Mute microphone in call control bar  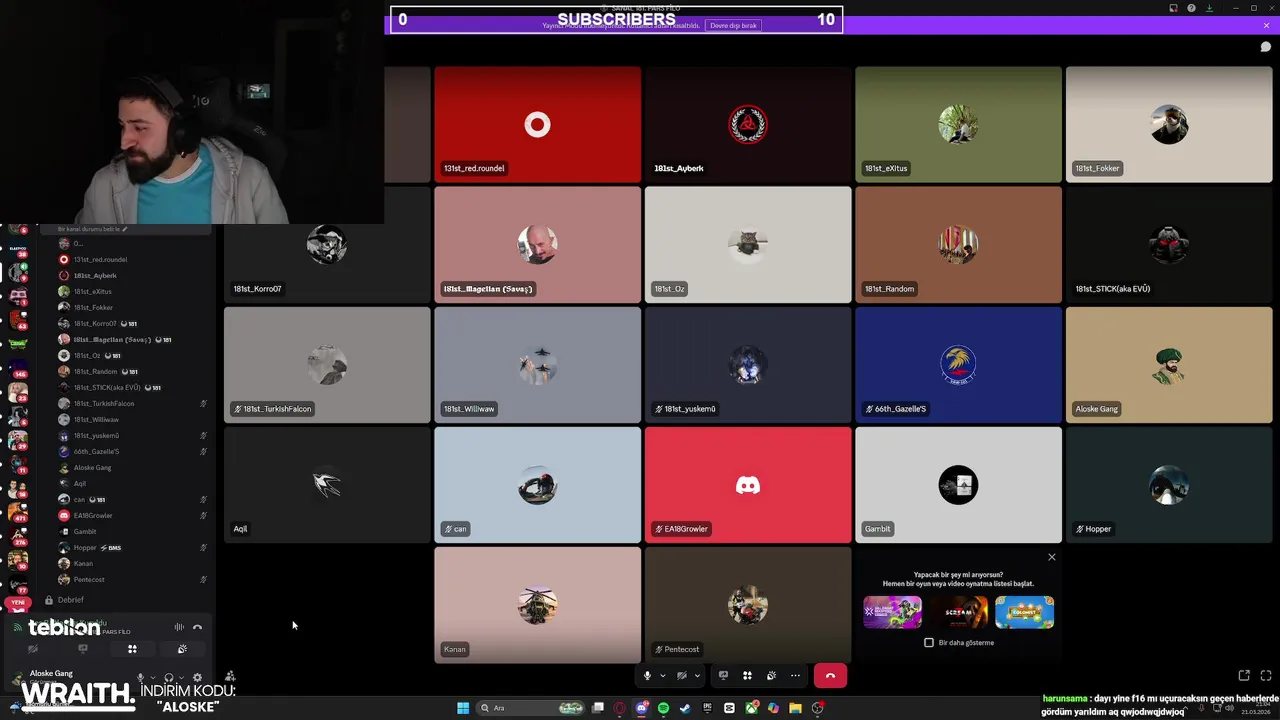tap(647, 676)
